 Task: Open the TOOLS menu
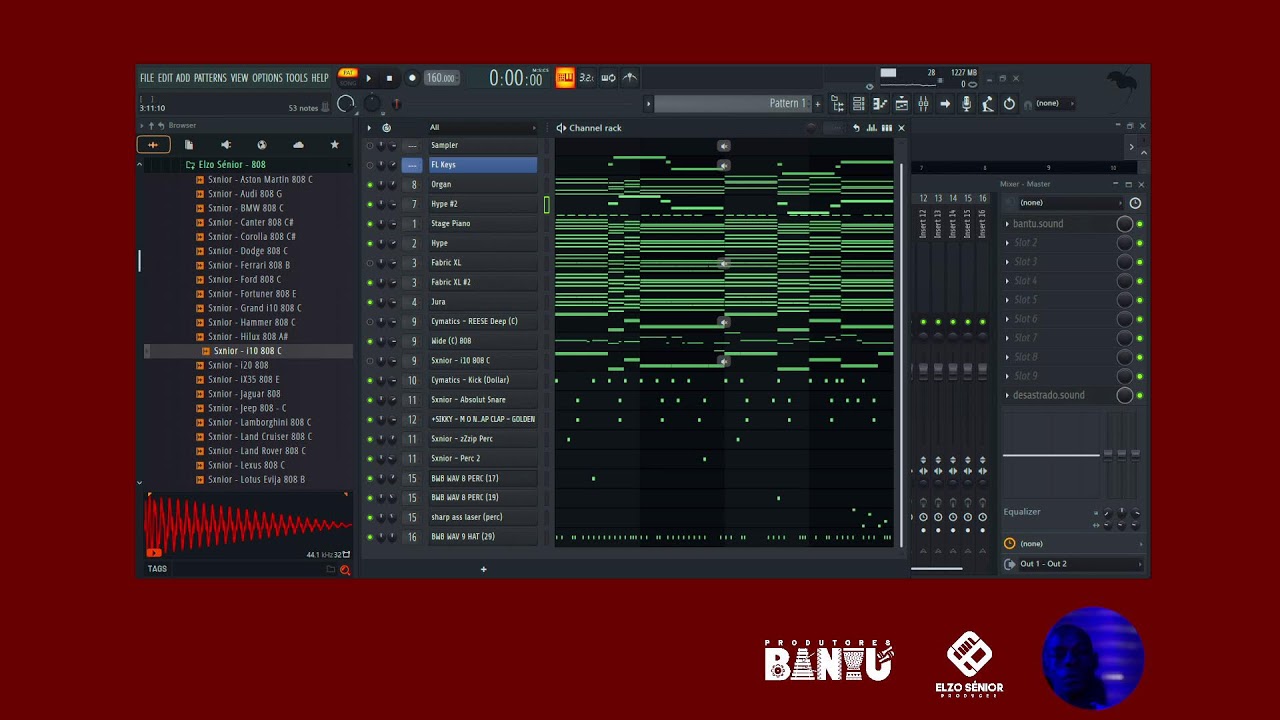297,78
